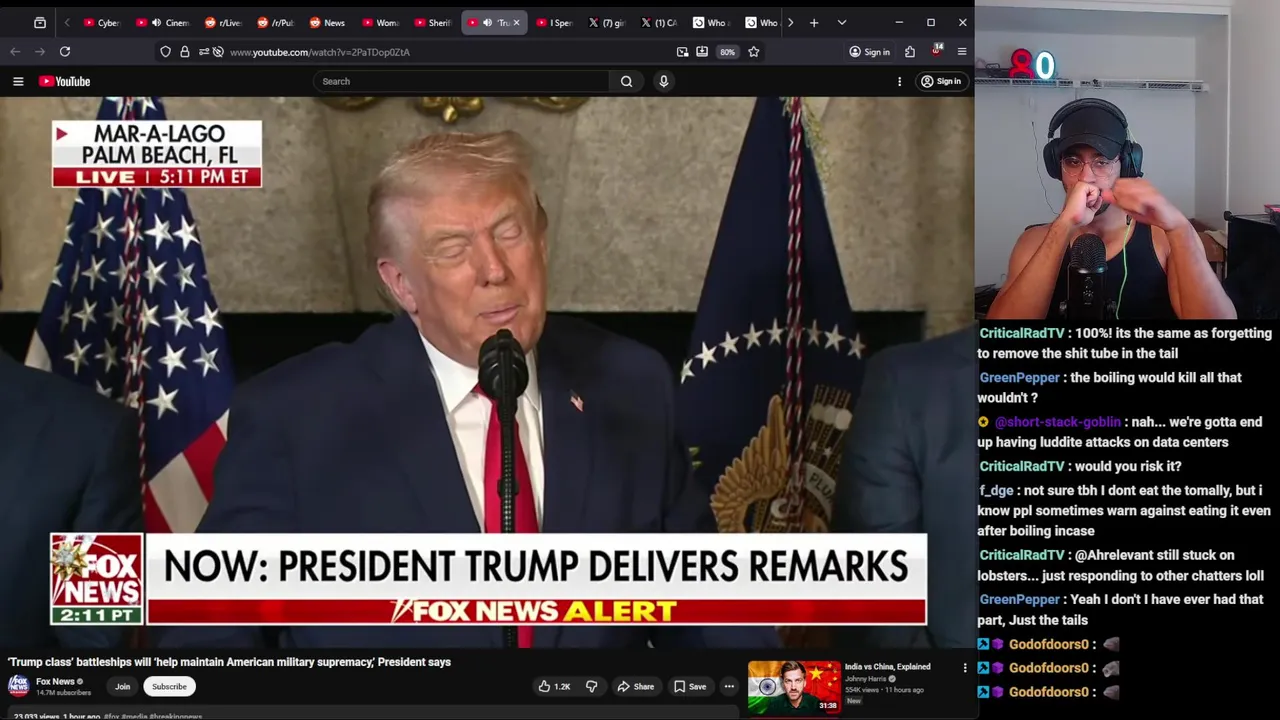Reload the page with refresh icon
This screenshot has height=720, width=1280.
[65, 51]
